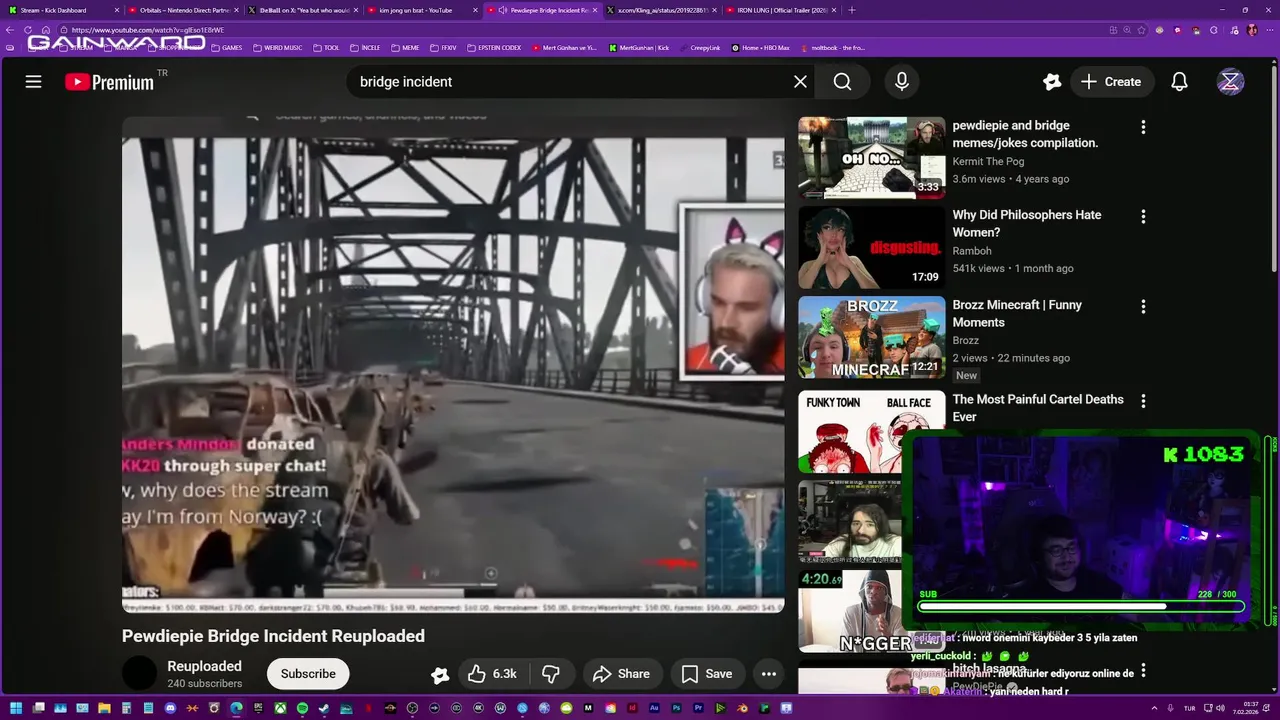Subscribe to Reuploaded channel

coord(308,674)
